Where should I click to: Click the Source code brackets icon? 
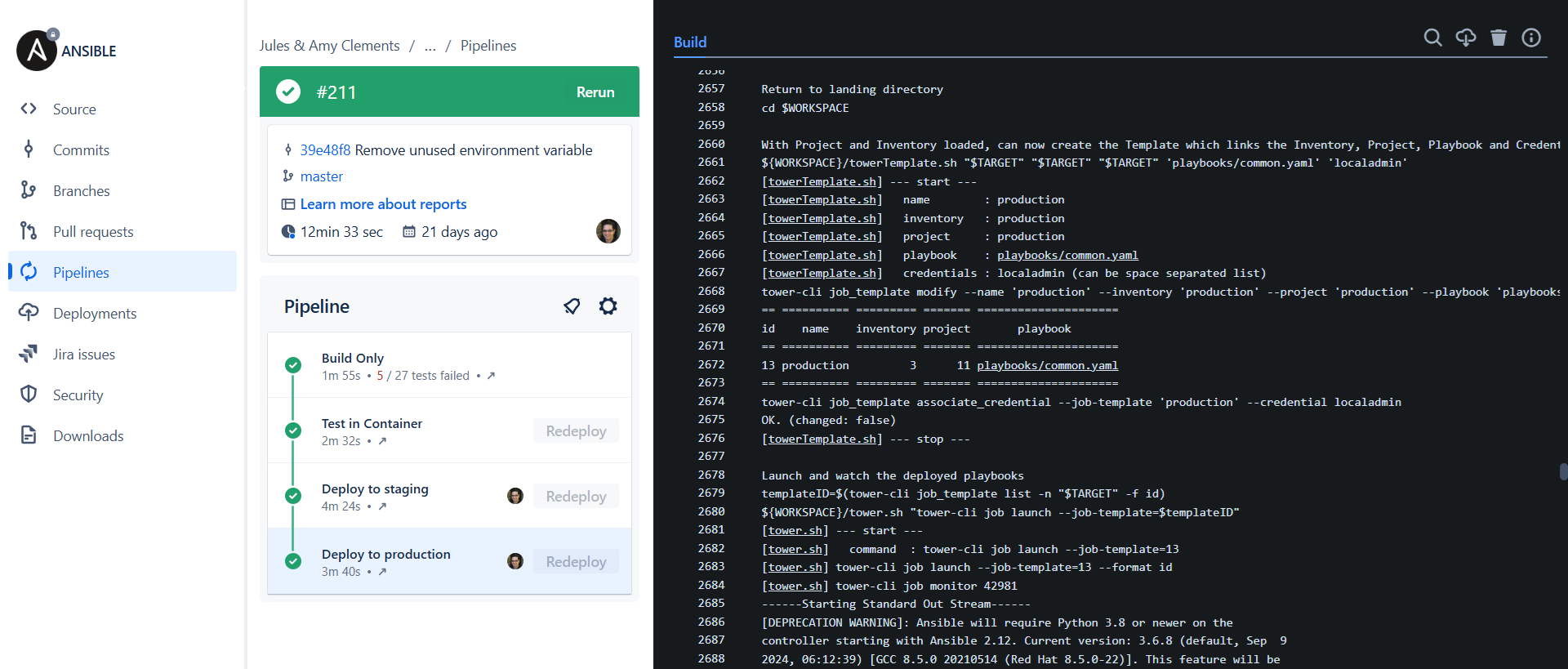(x=29, y=108)
